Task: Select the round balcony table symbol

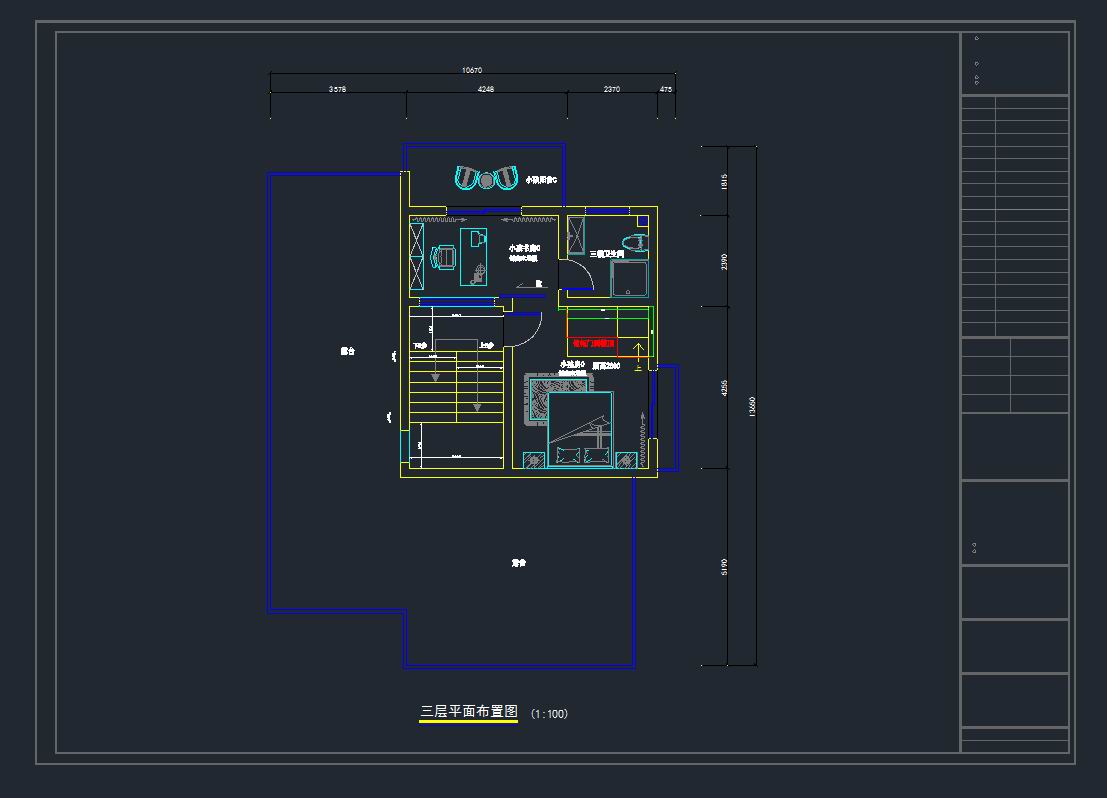Action: pos(486,180)
